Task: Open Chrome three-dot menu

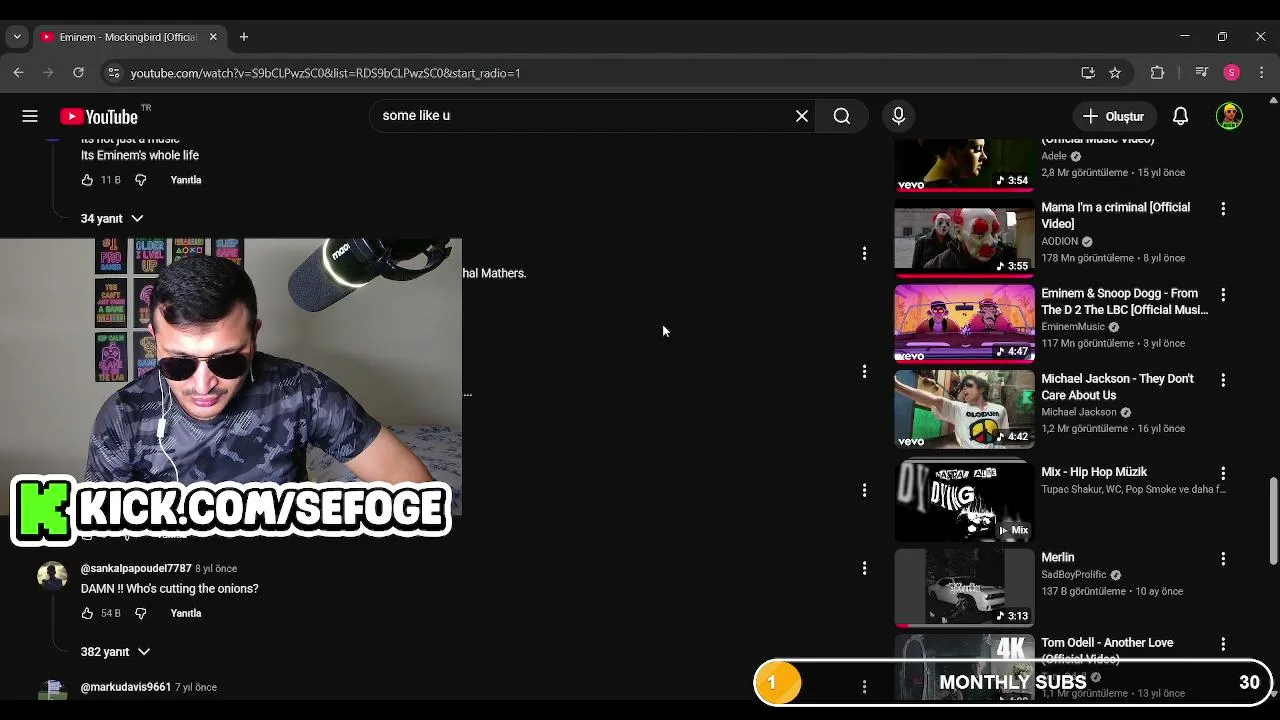Action: pos(1261,73)
